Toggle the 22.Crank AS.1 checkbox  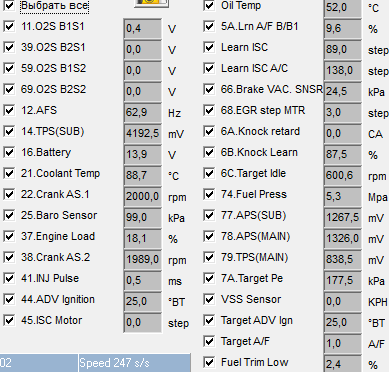click(9, 194)
